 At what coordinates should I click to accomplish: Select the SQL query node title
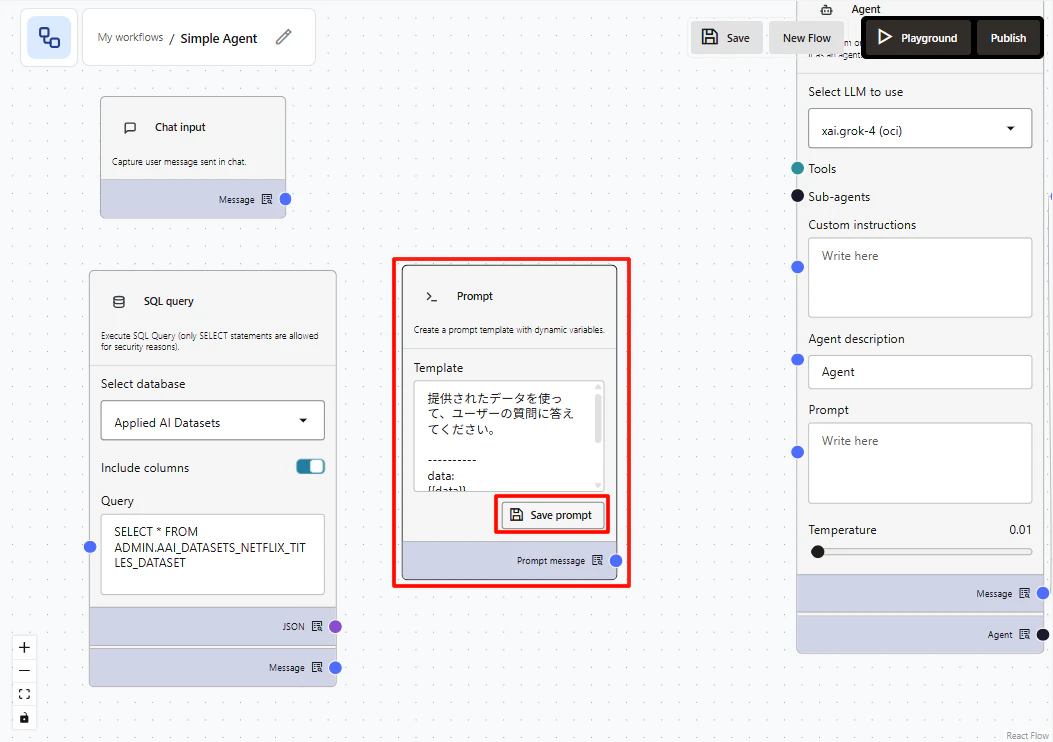pos(169,302)
